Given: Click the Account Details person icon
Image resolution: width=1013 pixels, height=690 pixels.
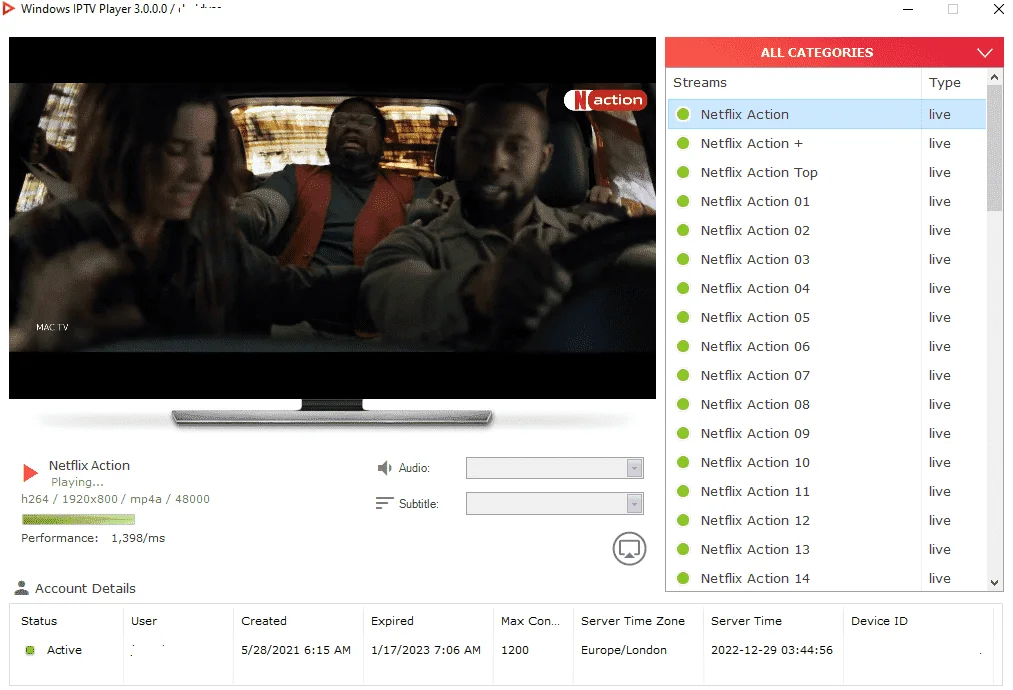Looking at the screenshot, I should [x=22, y=588].
